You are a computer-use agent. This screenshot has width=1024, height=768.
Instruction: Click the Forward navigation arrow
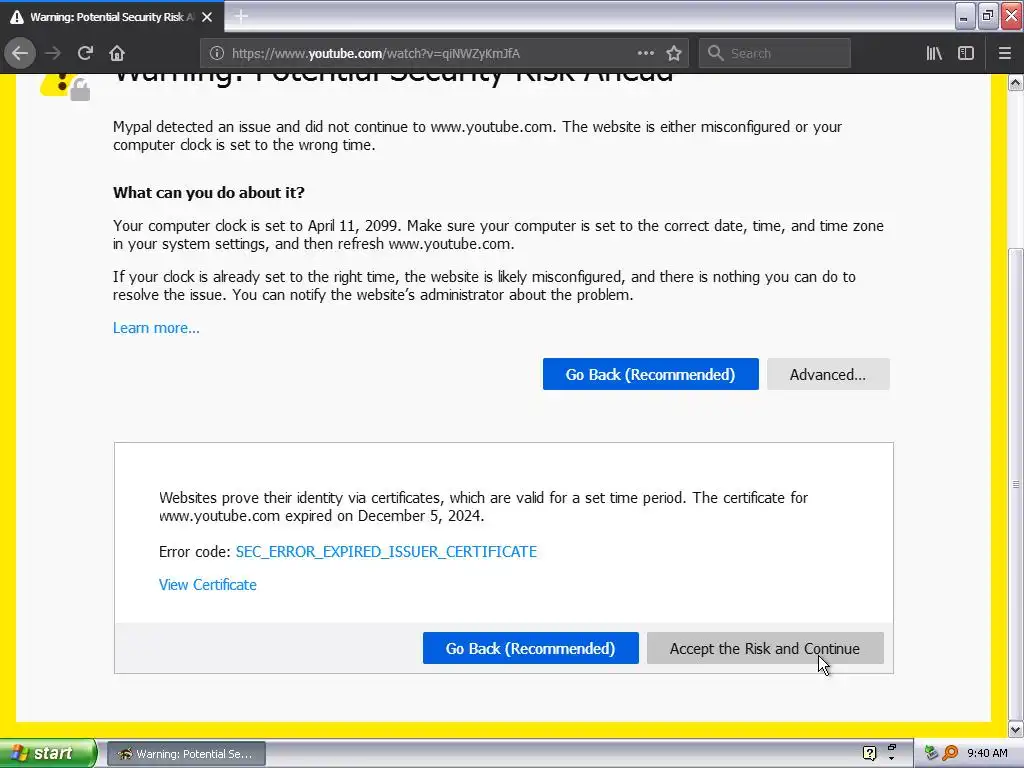click(x=53, y=53)
